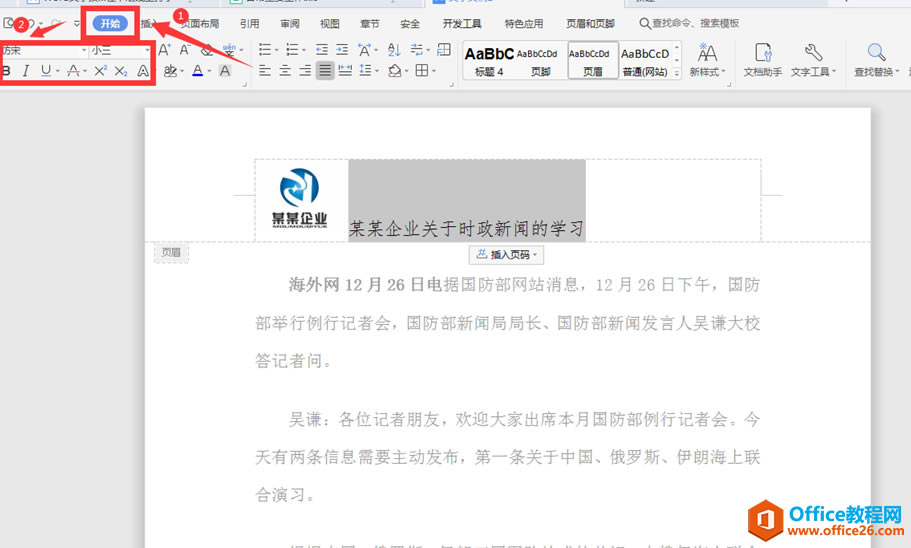Open the 文档助手 tool
This screenshot has height=548, width=911.
tap(763, 61)
